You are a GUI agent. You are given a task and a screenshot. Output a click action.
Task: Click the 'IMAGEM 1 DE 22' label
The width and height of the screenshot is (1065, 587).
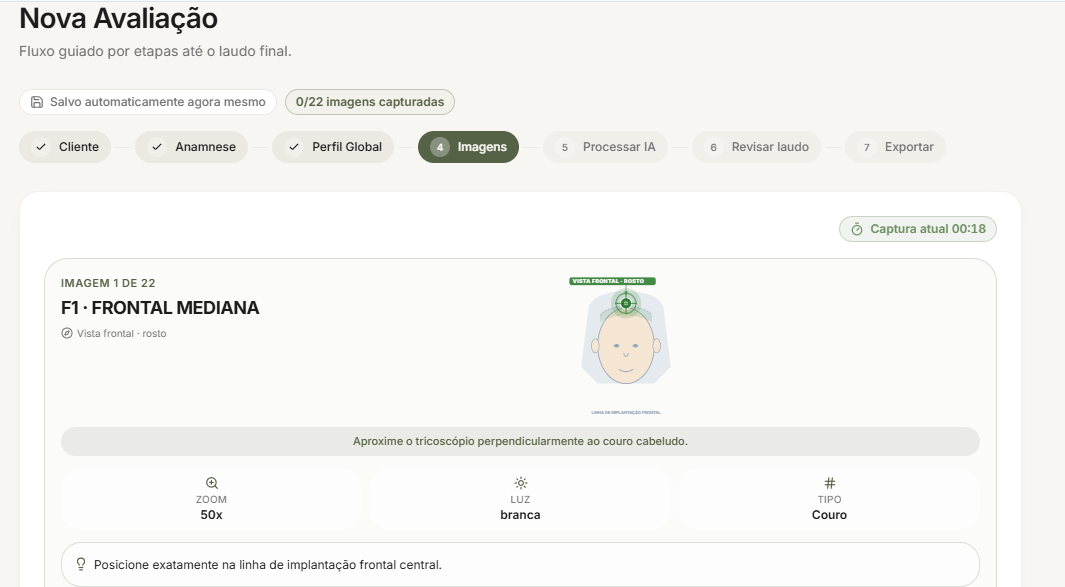108,283
